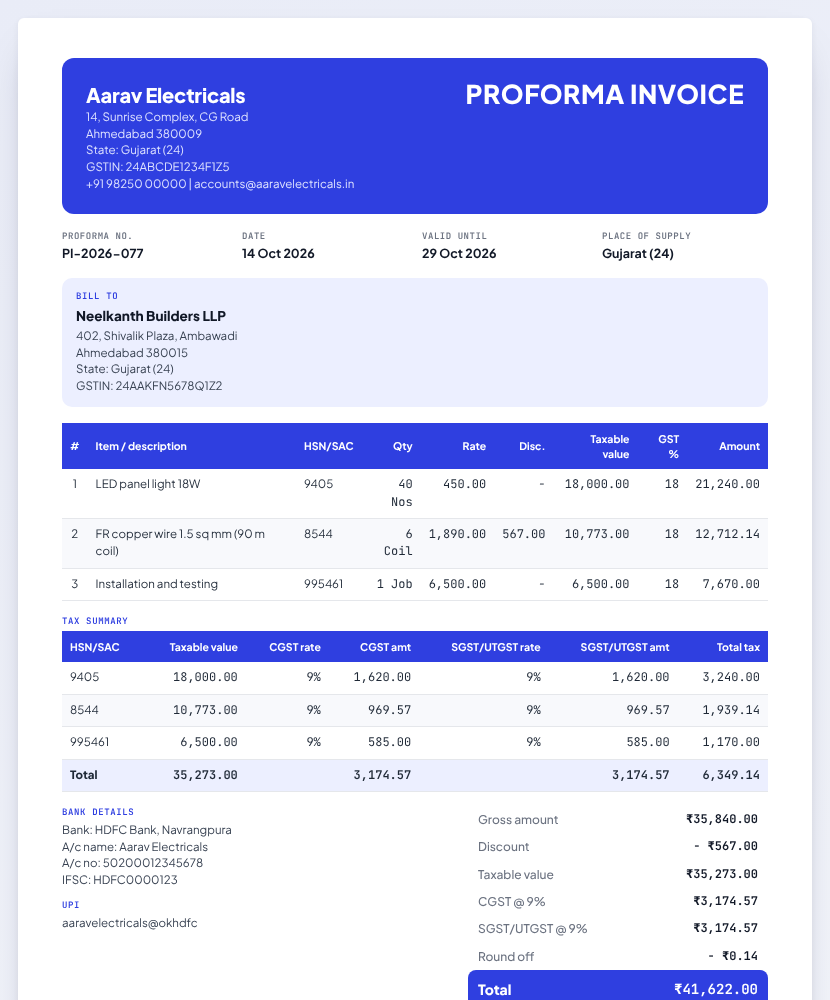830x1000 pixels.
Task: Click amount 21,240.00
Action: 727,483
